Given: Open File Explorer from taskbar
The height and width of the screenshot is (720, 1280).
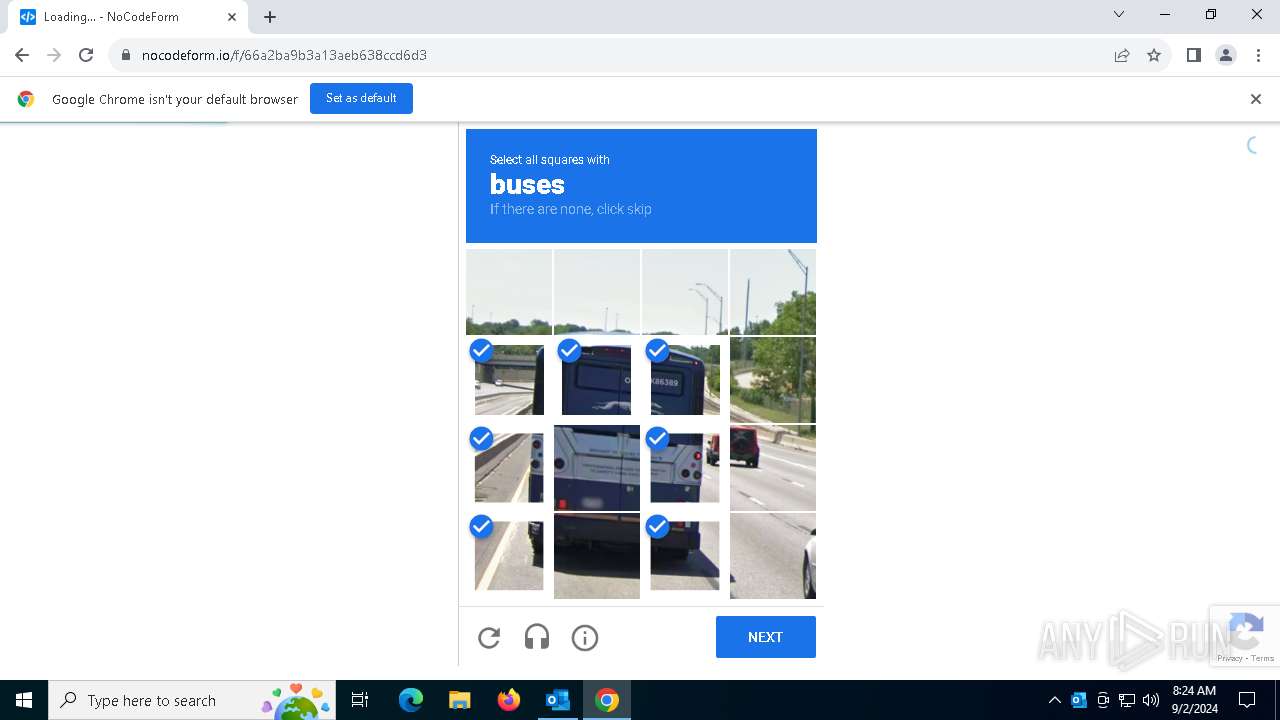Looking at the screenshot, I should (x=459, y=700).
